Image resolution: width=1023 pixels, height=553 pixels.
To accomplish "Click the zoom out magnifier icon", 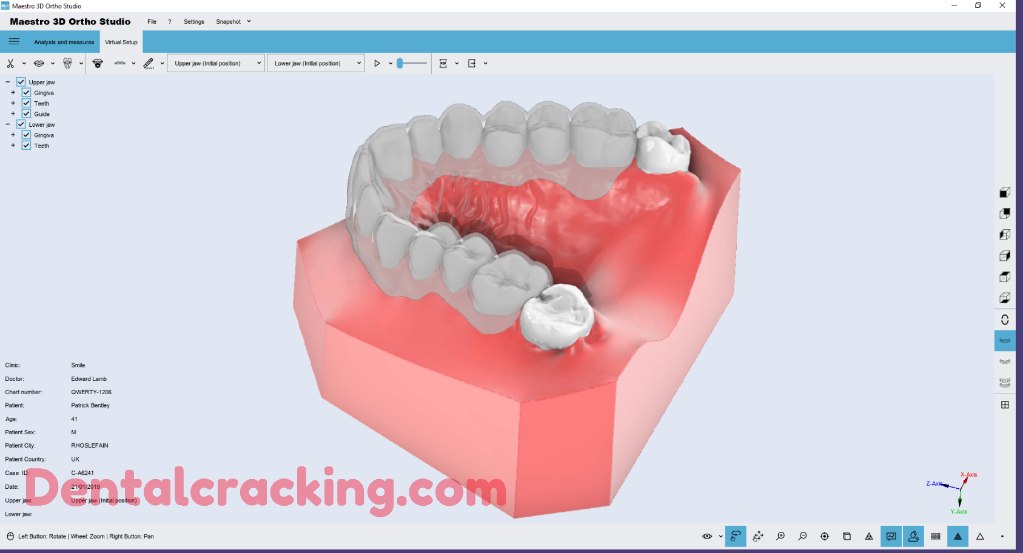I will click(x=802, y=537).
